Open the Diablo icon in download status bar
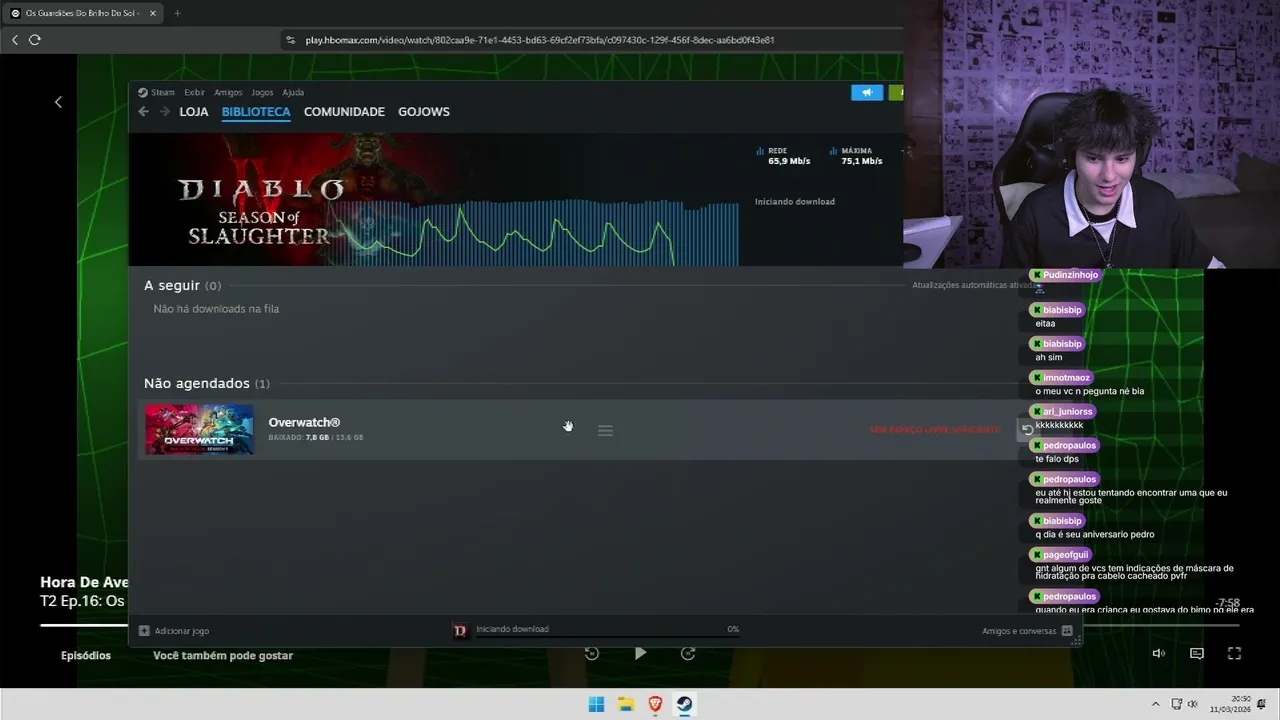 click(x=460, y=630)
